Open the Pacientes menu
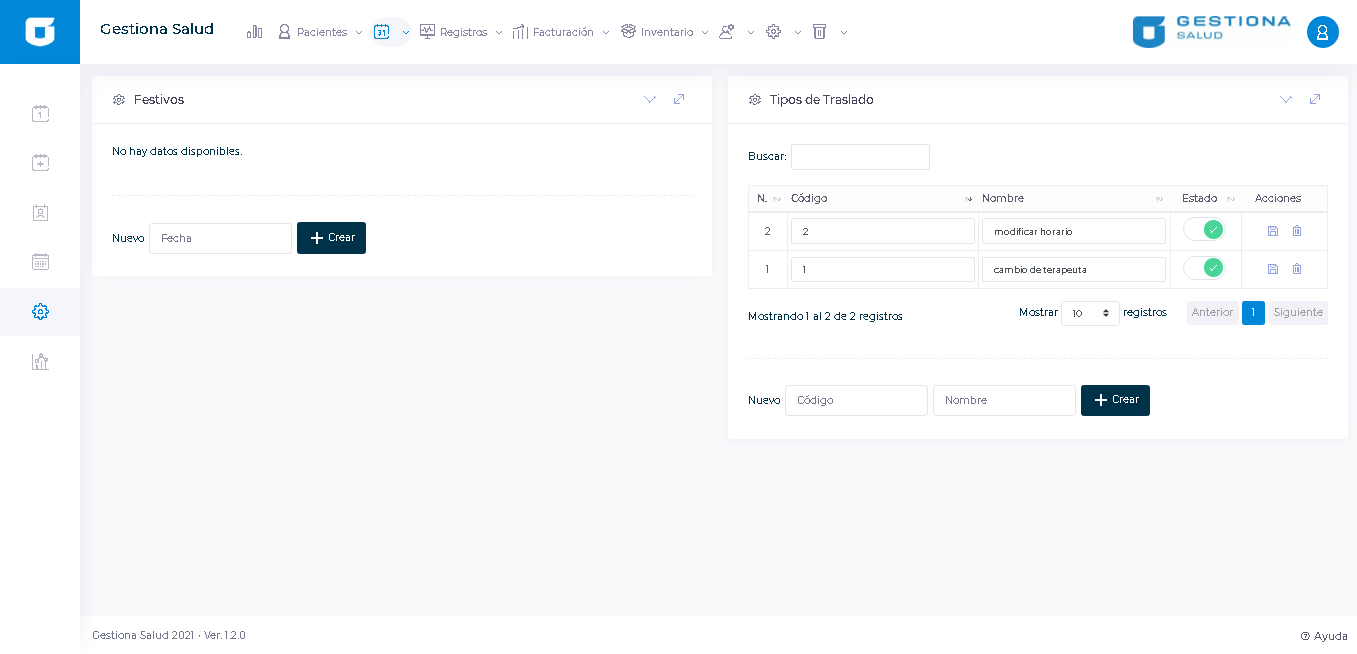This screenshot has height=654, width=1357. tap(321, 32)
